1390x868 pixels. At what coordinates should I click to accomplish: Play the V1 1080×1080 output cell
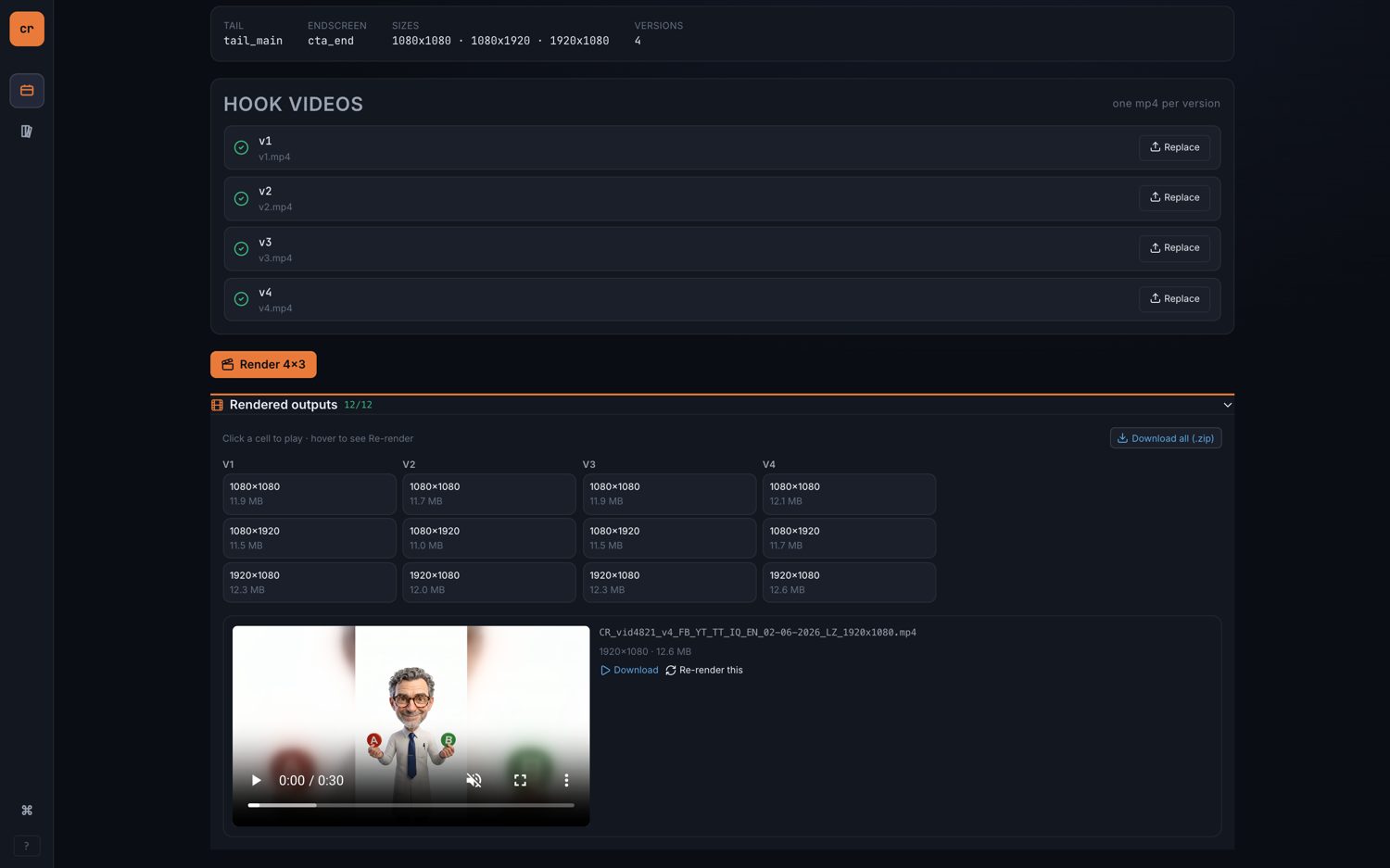(x=310, y=494)
